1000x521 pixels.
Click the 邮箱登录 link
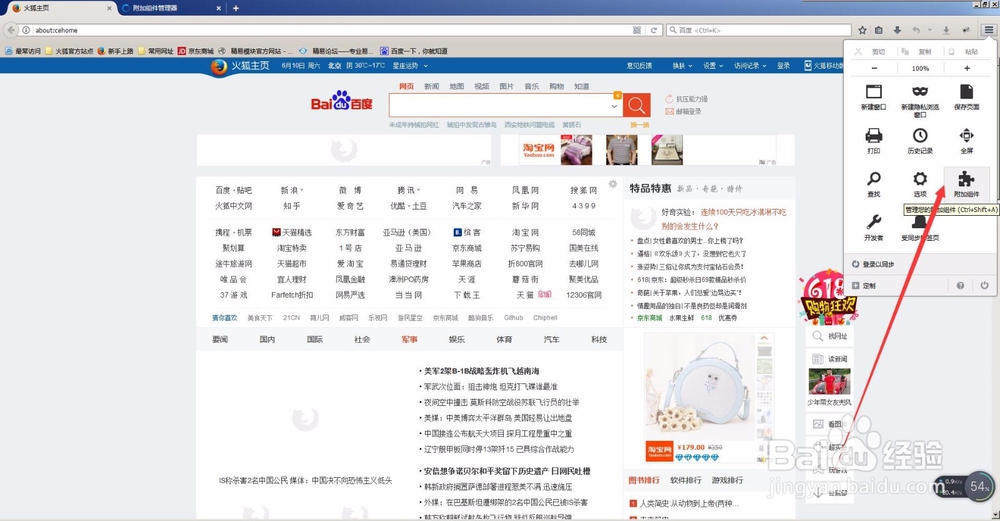683,111
